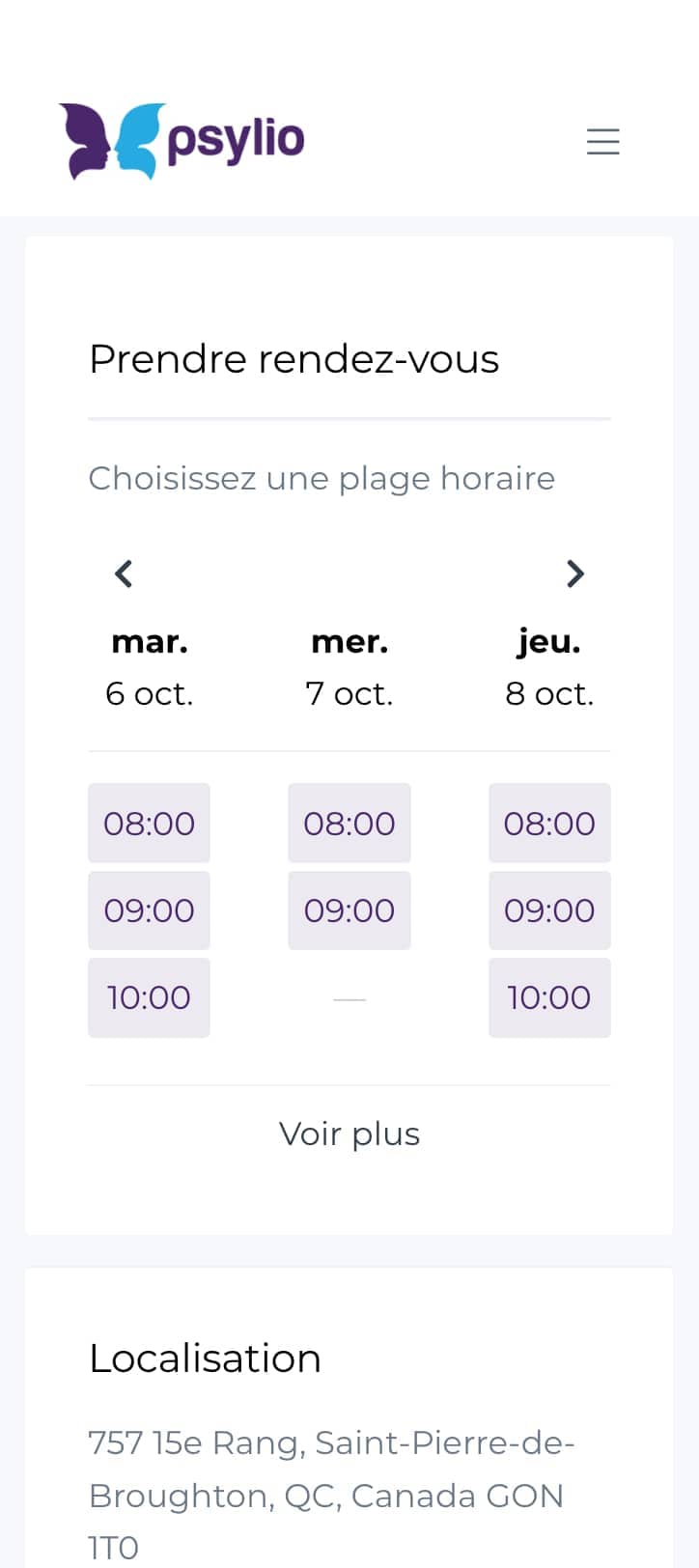Viewport: 699px width, 1568px height.
Task: Choose 09:00 on mer. 7 oct.
Action: tap(349, 910)
